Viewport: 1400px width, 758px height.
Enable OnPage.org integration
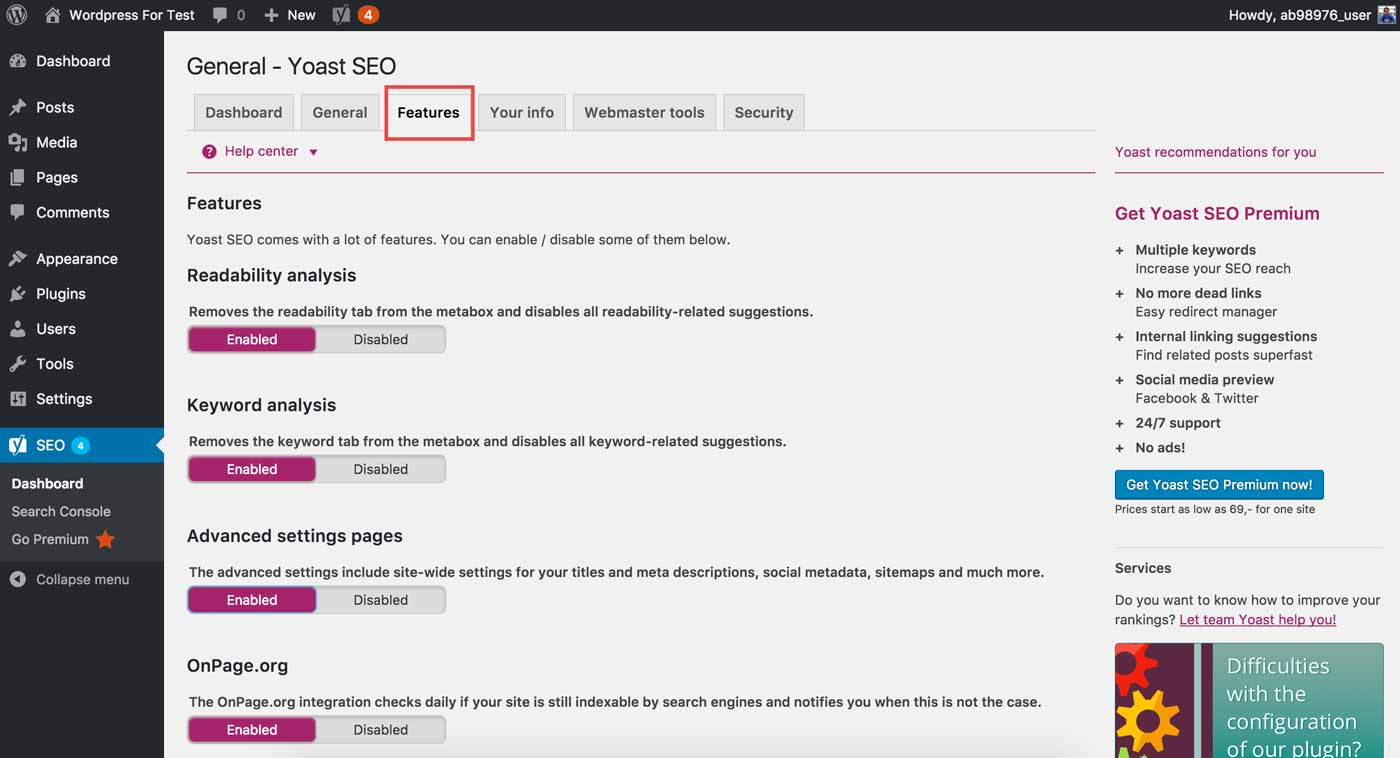click(252, 730)
